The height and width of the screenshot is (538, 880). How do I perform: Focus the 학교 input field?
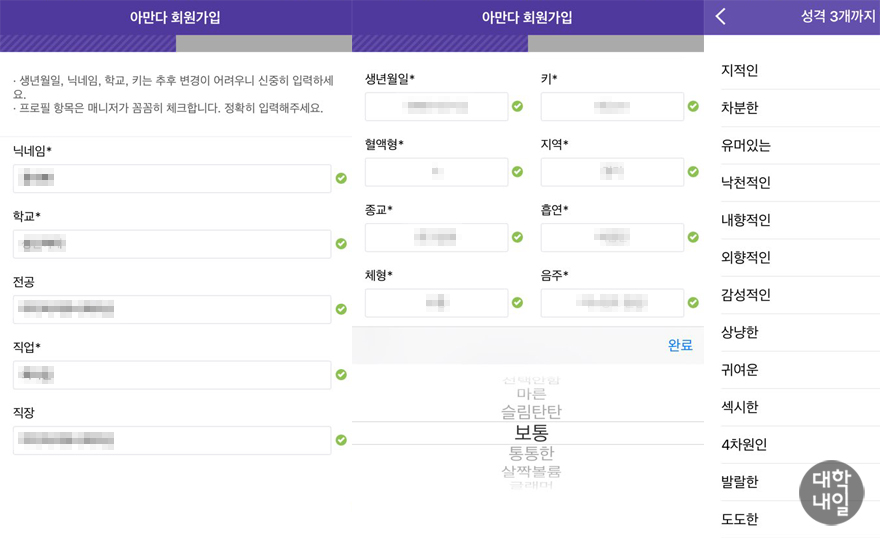[172, 244]
